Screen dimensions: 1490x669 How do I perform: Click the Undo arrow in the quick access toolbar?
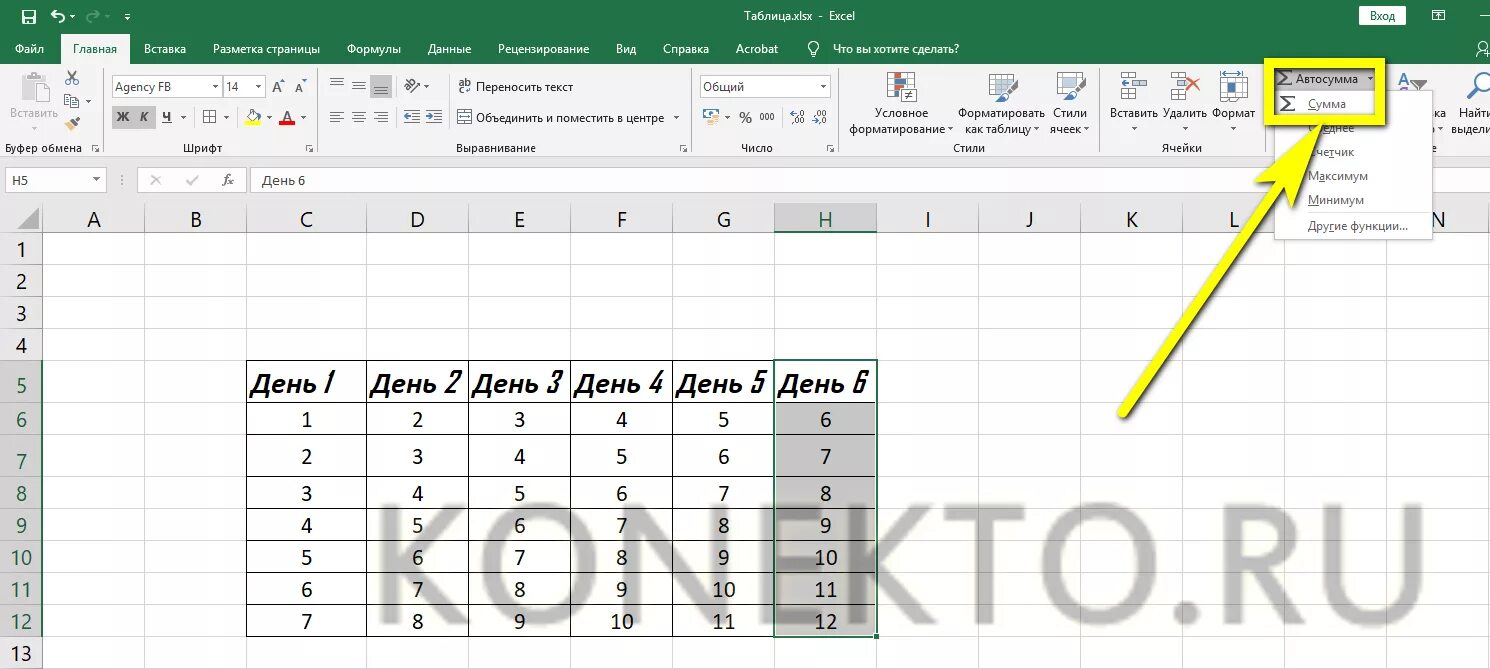[58, 17]
